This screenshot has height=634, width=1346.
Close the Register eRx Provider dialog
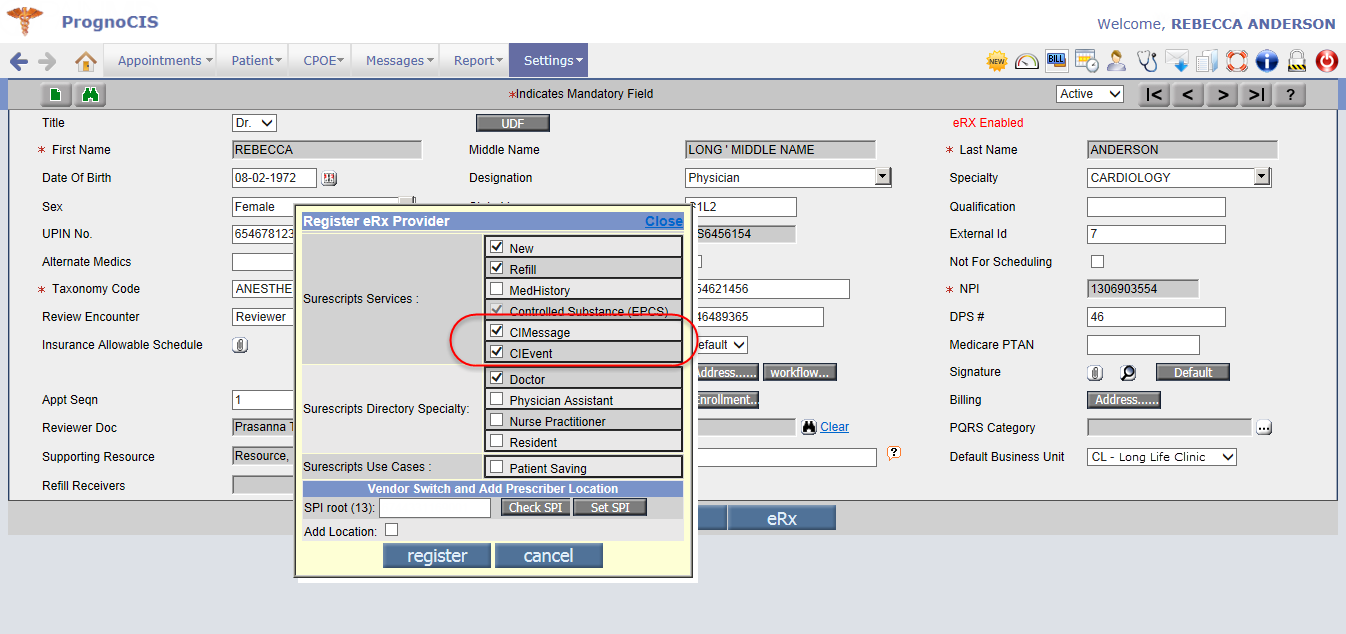(x=664, y=221)
